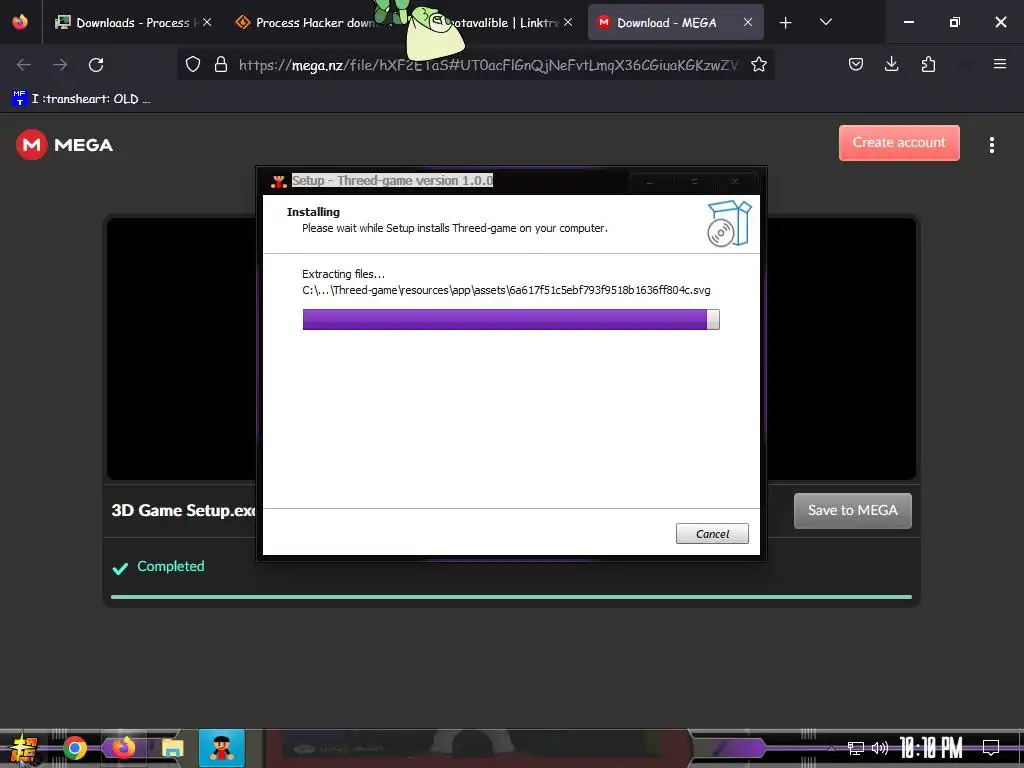This screenshot has height=768, width=1024.
Task: Open the Linktree browser tab
Action: (503, 22)
